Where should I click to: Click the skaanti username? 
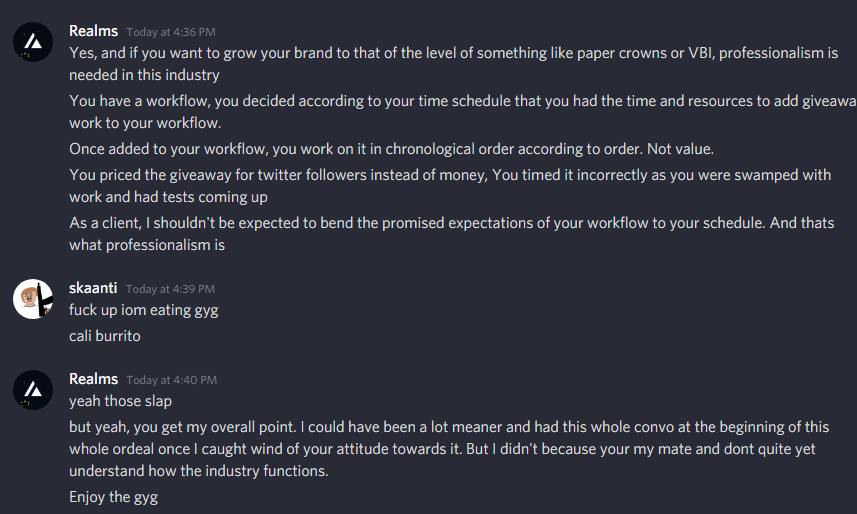point(93,288)
